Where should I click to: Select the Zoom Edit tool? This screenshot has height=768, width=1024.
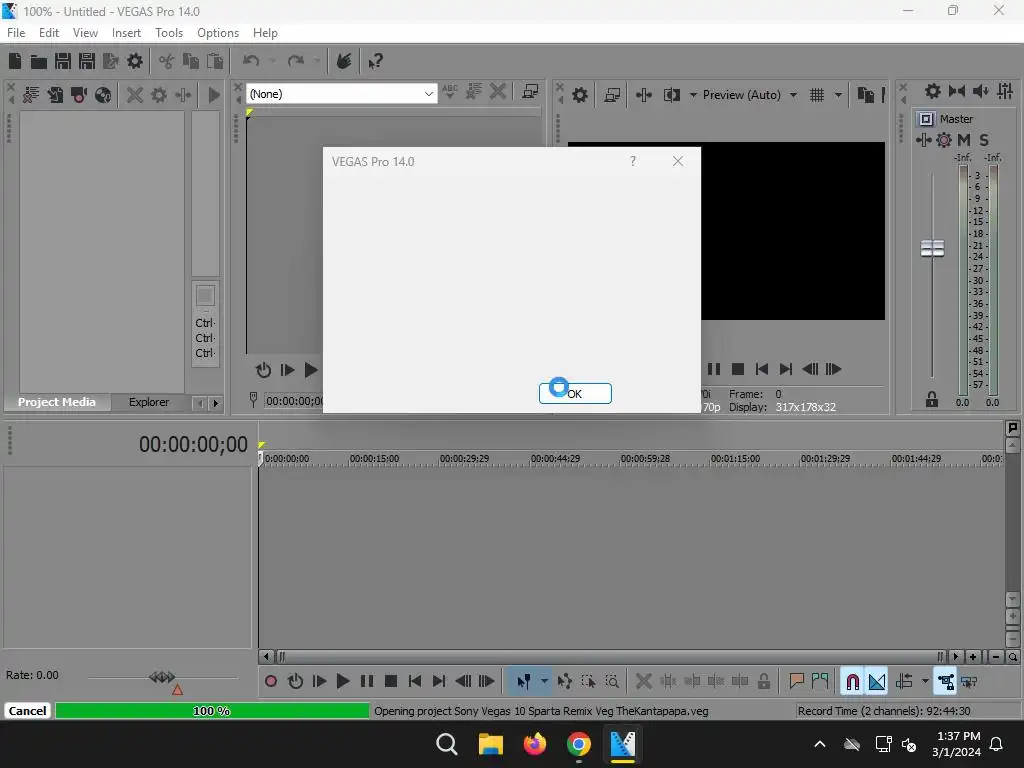(612, 682)
